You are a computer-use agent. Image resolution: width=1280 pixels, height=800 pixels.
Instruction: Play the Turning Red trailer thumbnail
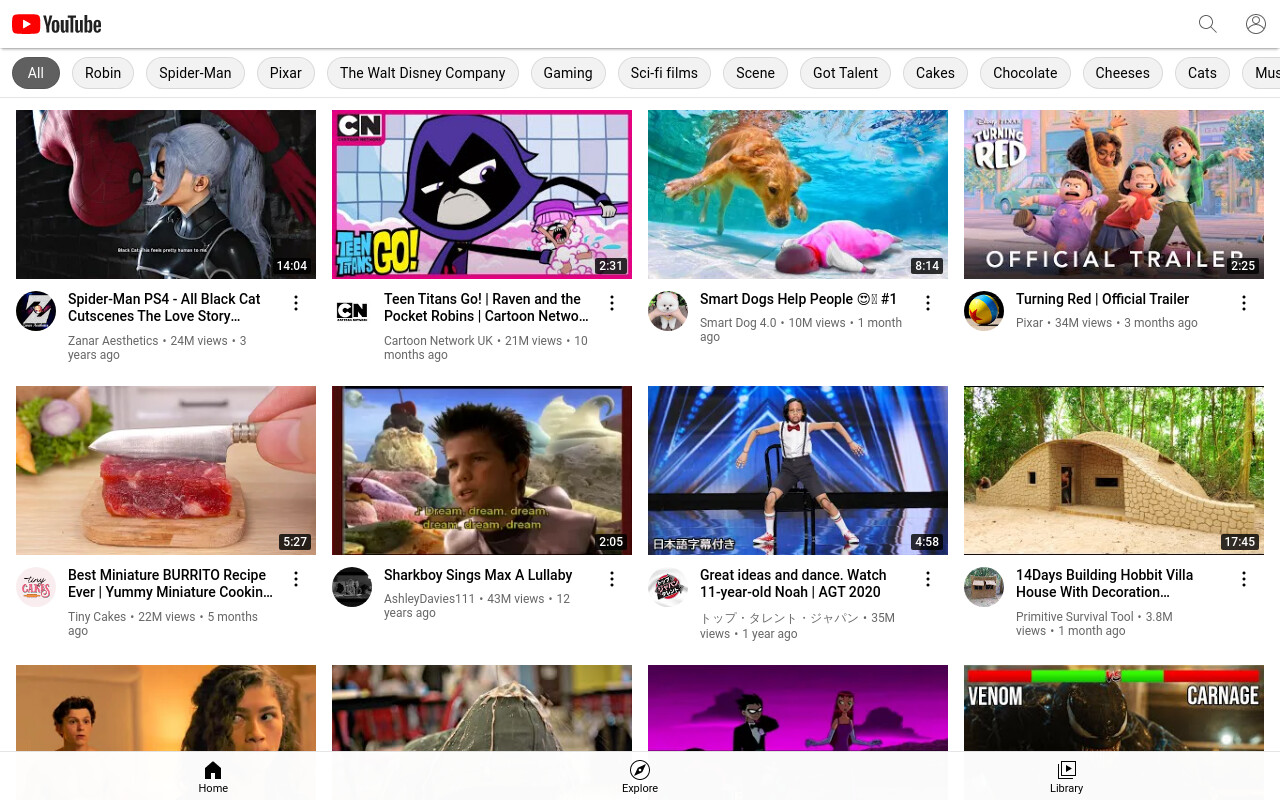point(1114,194)
